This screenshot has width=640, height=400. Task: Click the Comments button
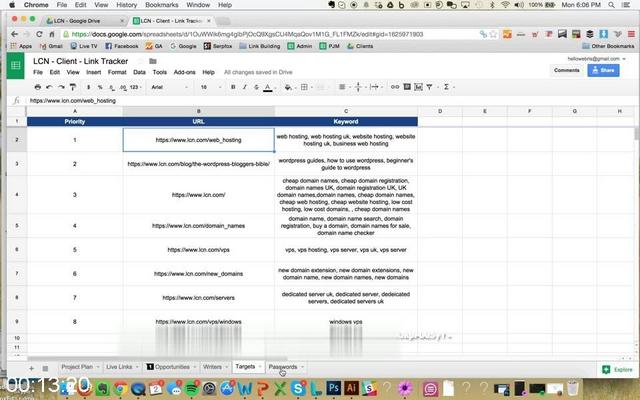point(567,70)
